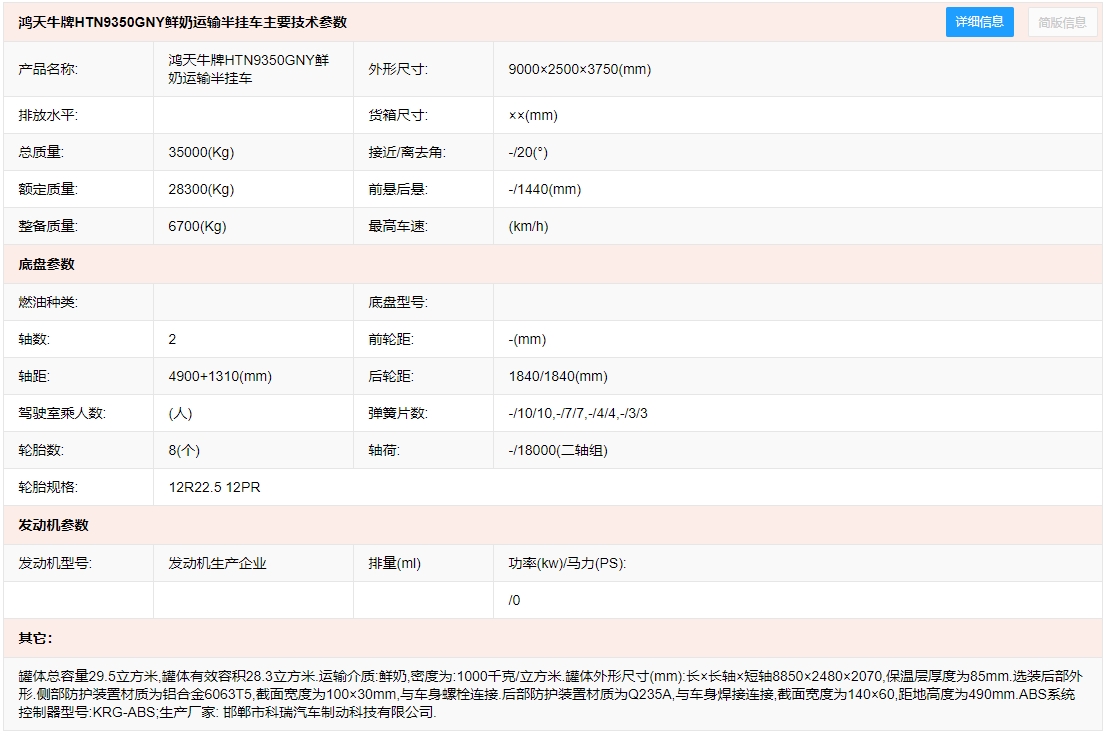Screen dimensions: 1108x736
Task: Click the 前轮距 label
Action: coord(391,339)
